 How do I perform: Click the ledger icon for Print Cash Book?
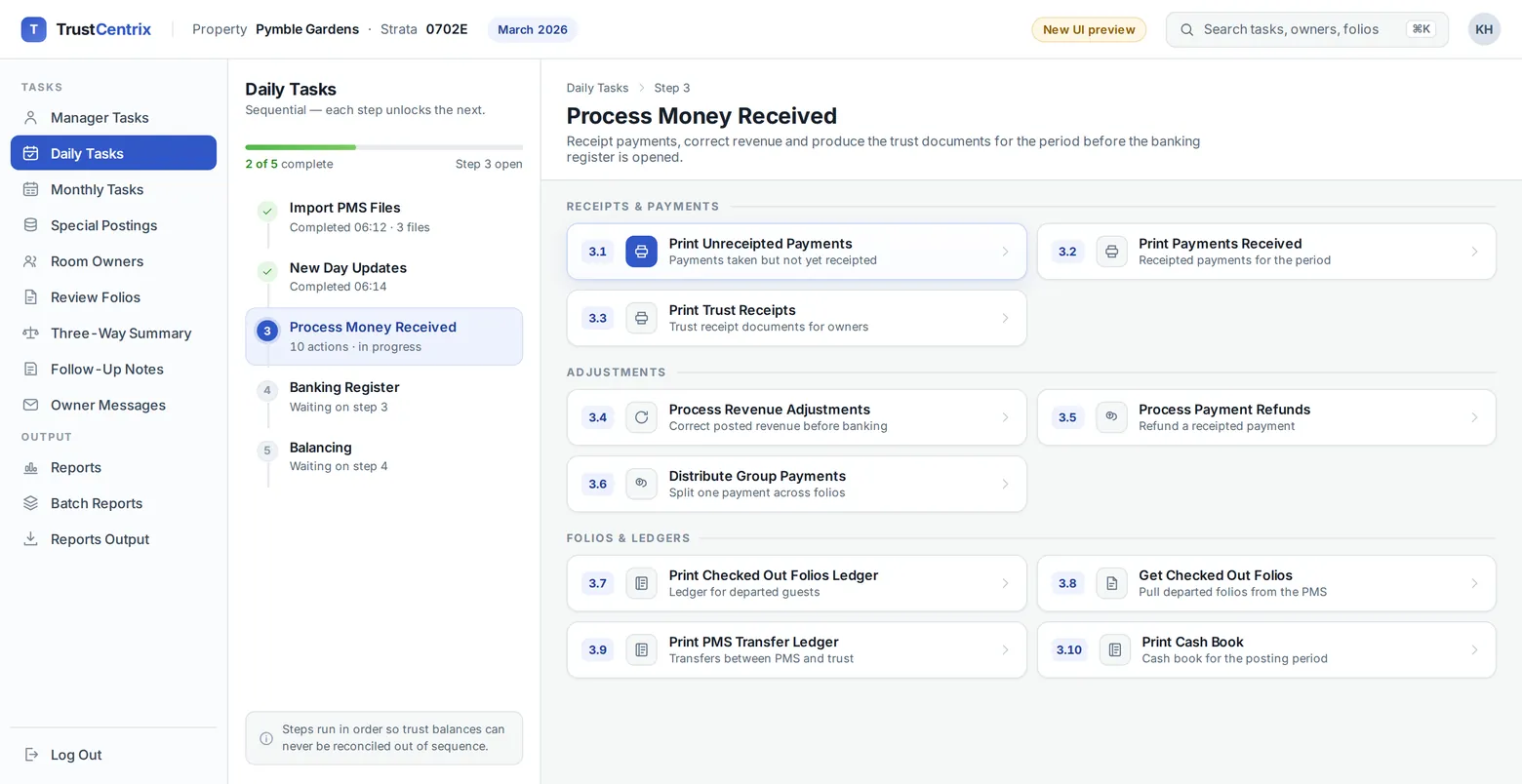coord(1115,649)
